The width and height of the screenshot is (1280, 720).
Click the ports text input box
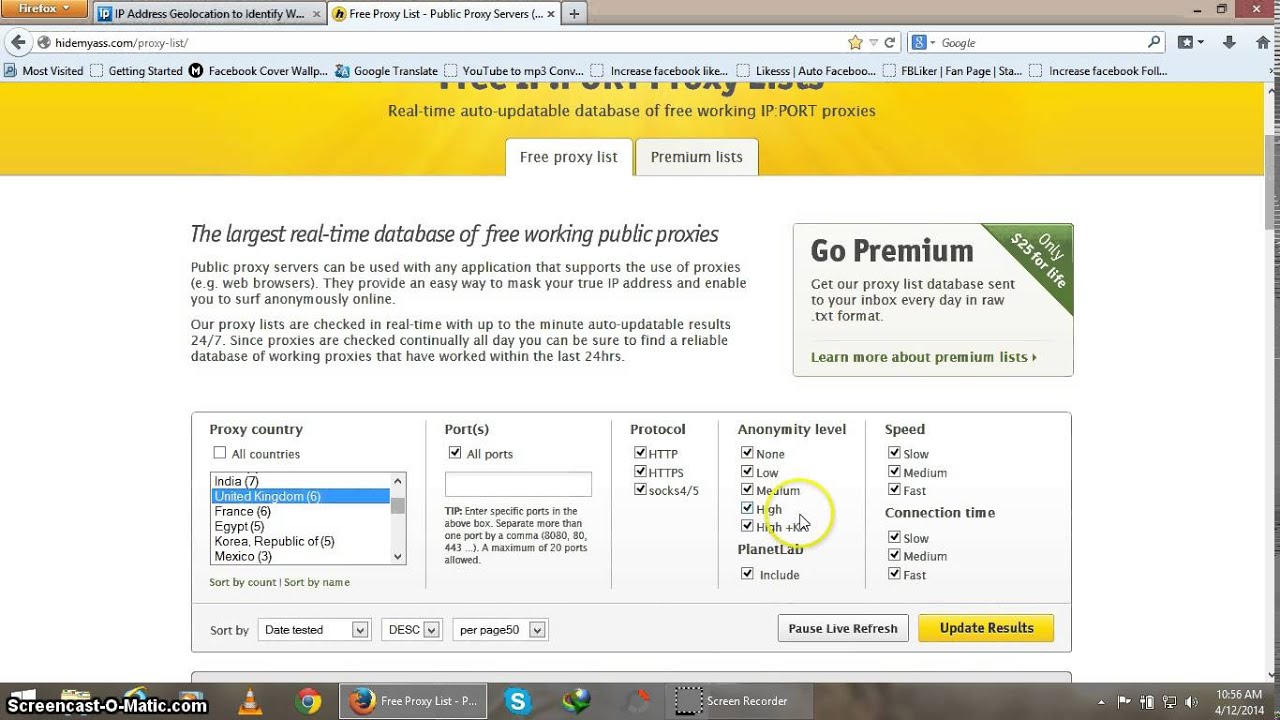[x=518, y=484]
